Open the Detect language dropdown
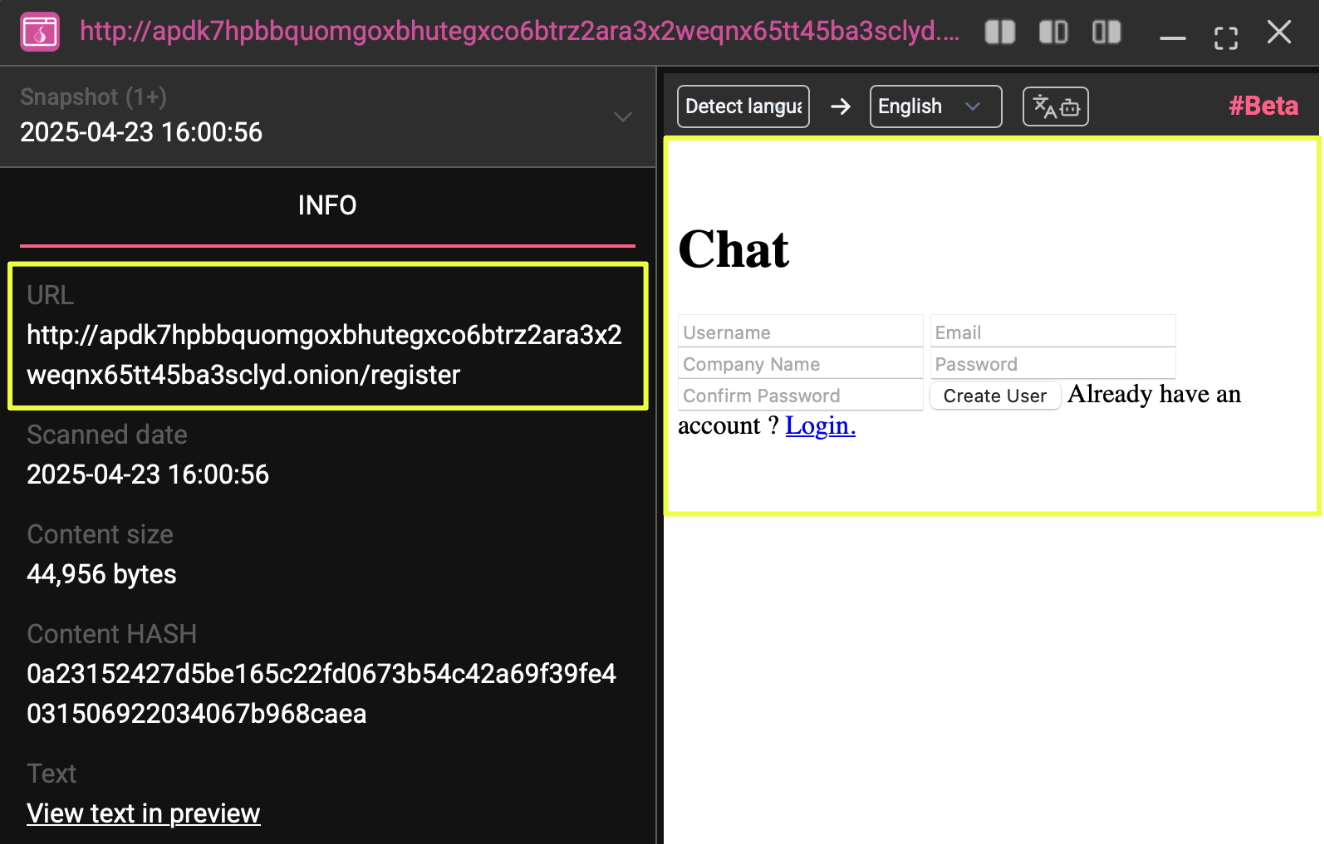 point(743,107)
